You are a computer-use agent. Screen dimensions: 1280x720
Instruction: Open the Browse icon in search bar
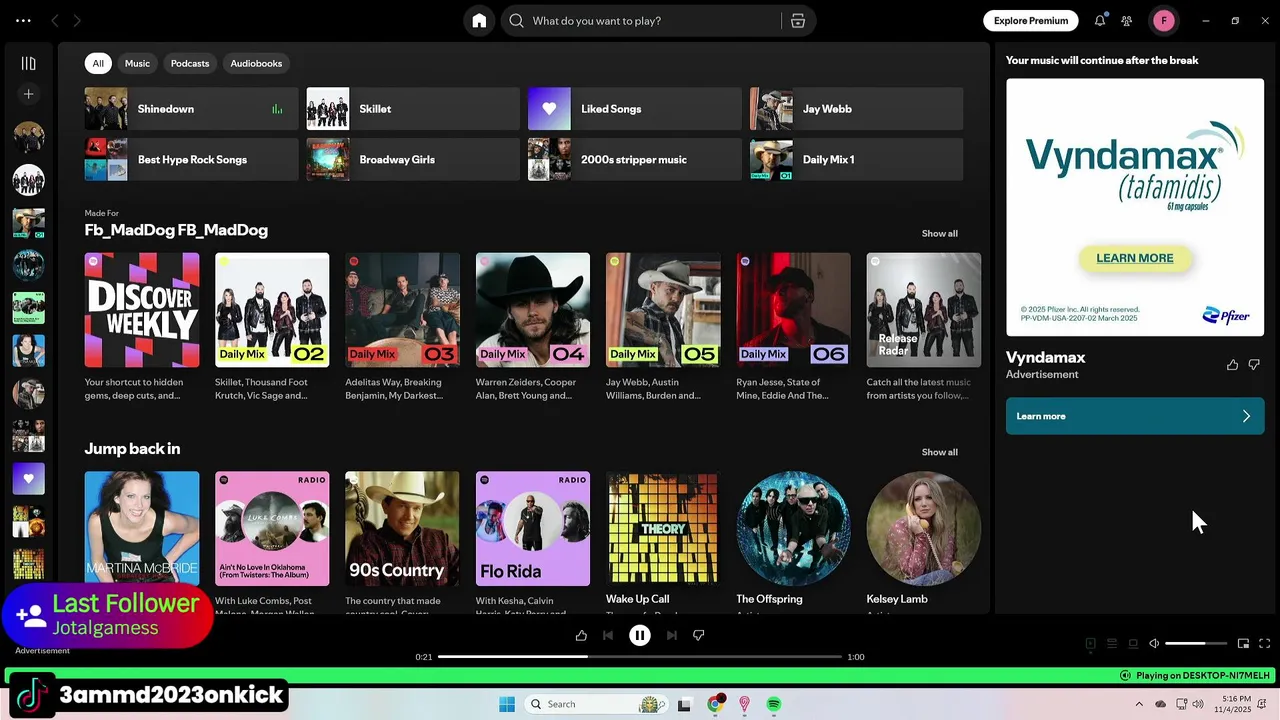798,21
